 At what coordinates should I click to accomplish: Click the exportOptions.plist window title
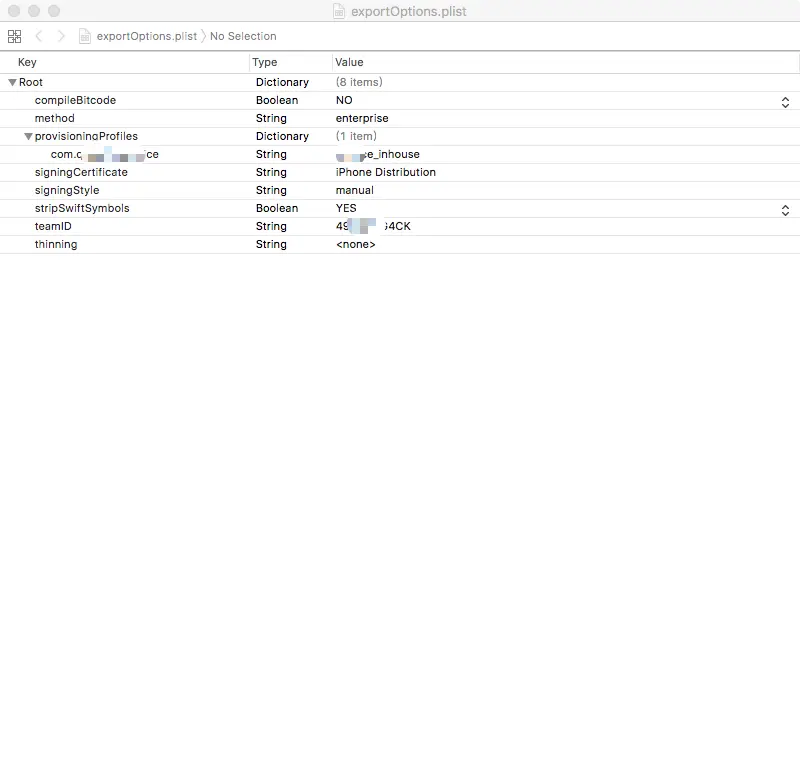pos(409,11)
